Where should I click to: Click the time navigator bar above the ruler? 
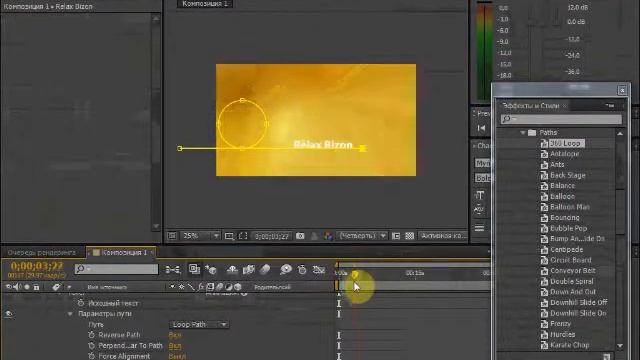tap(412, 265)
